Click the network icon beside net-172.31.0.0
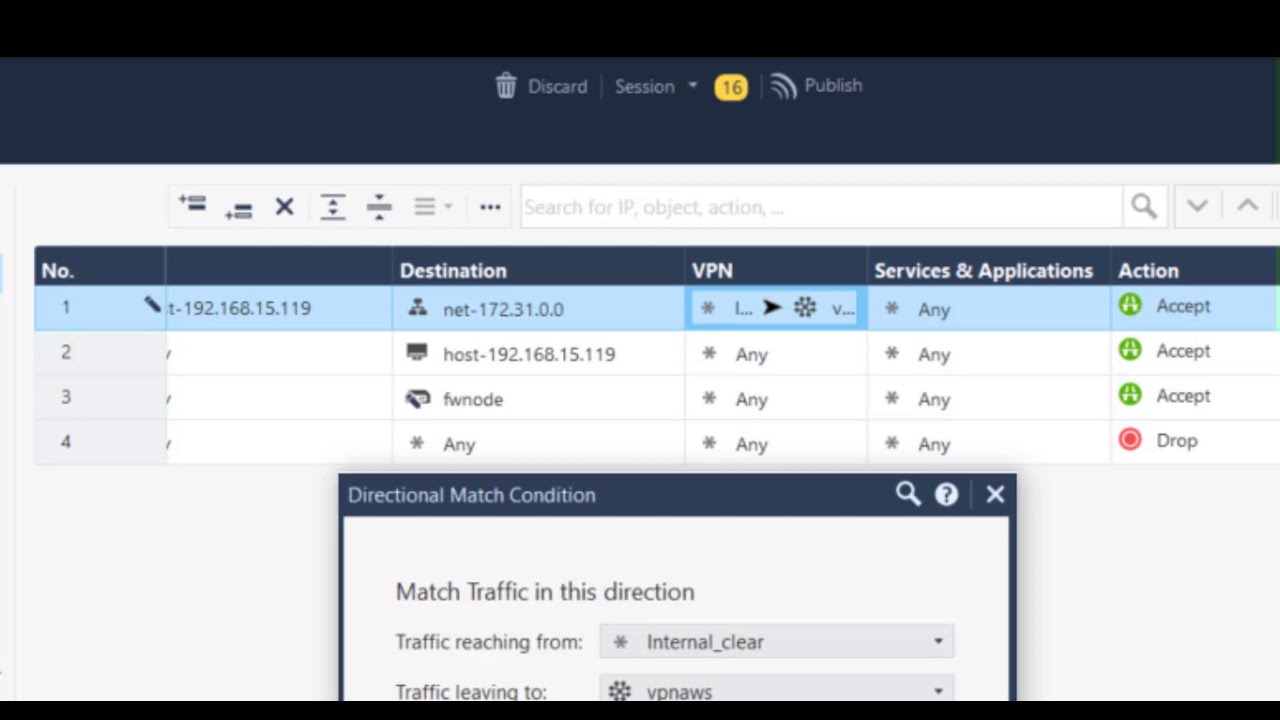The height and width of the screenshot is (720, 1280). point(418,308)
